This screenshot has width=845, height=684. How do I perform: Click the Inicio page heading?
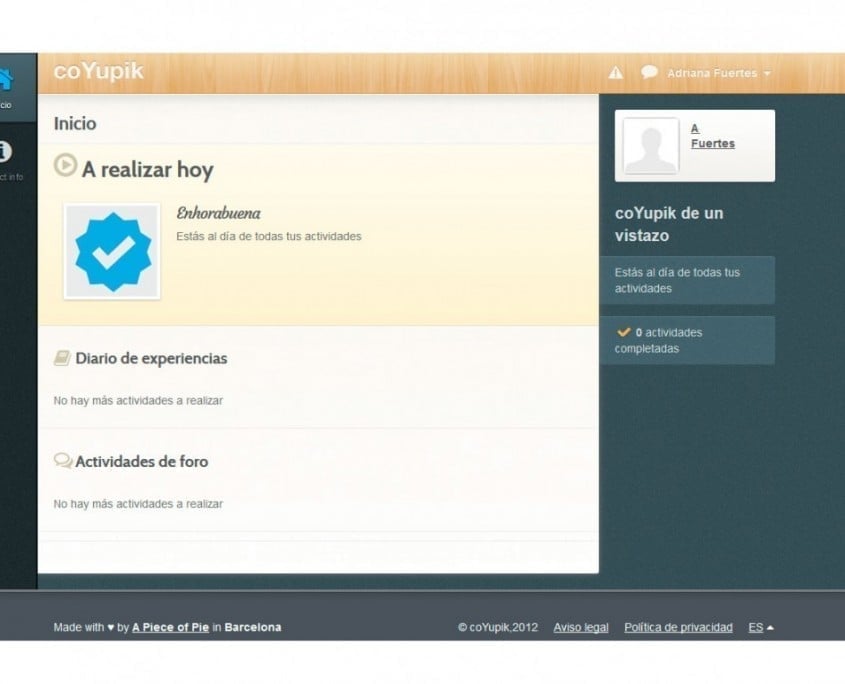[x=75, y=123]
